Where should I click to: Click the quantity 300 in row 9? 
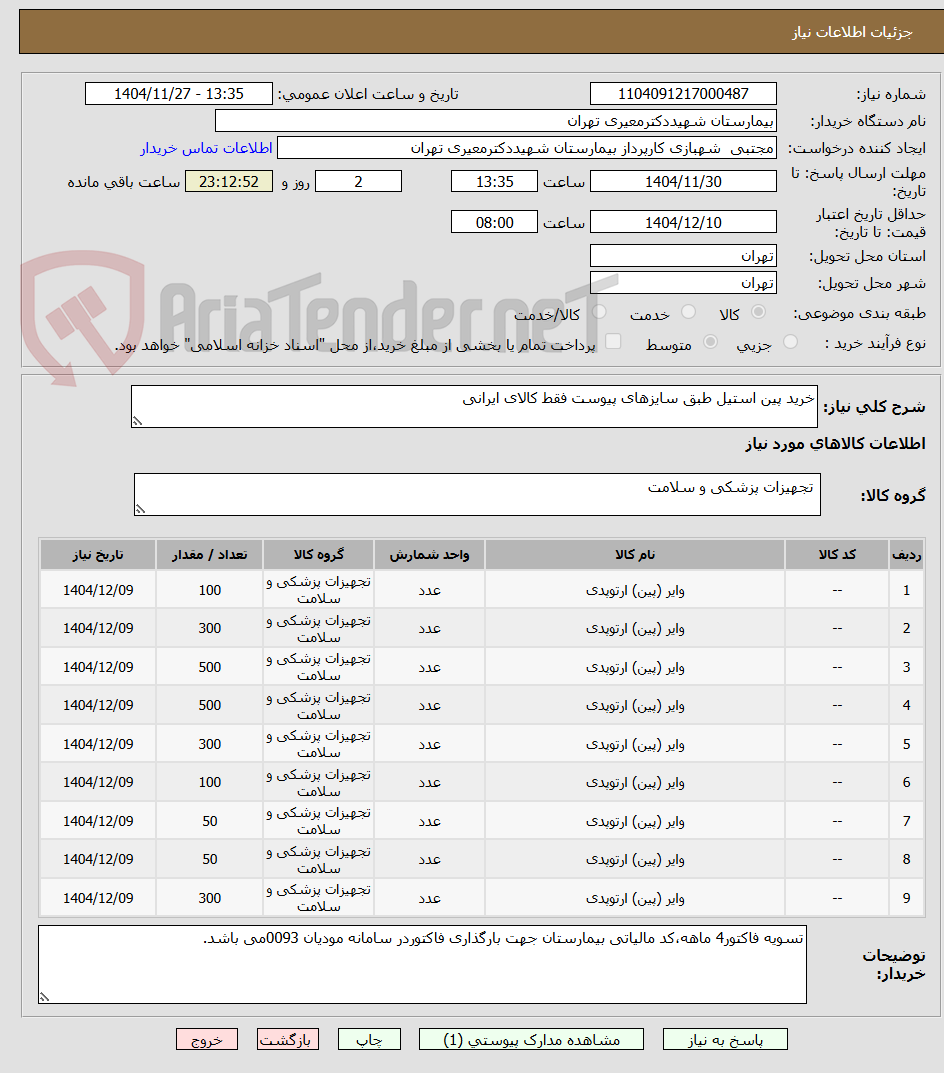(209, 899)
